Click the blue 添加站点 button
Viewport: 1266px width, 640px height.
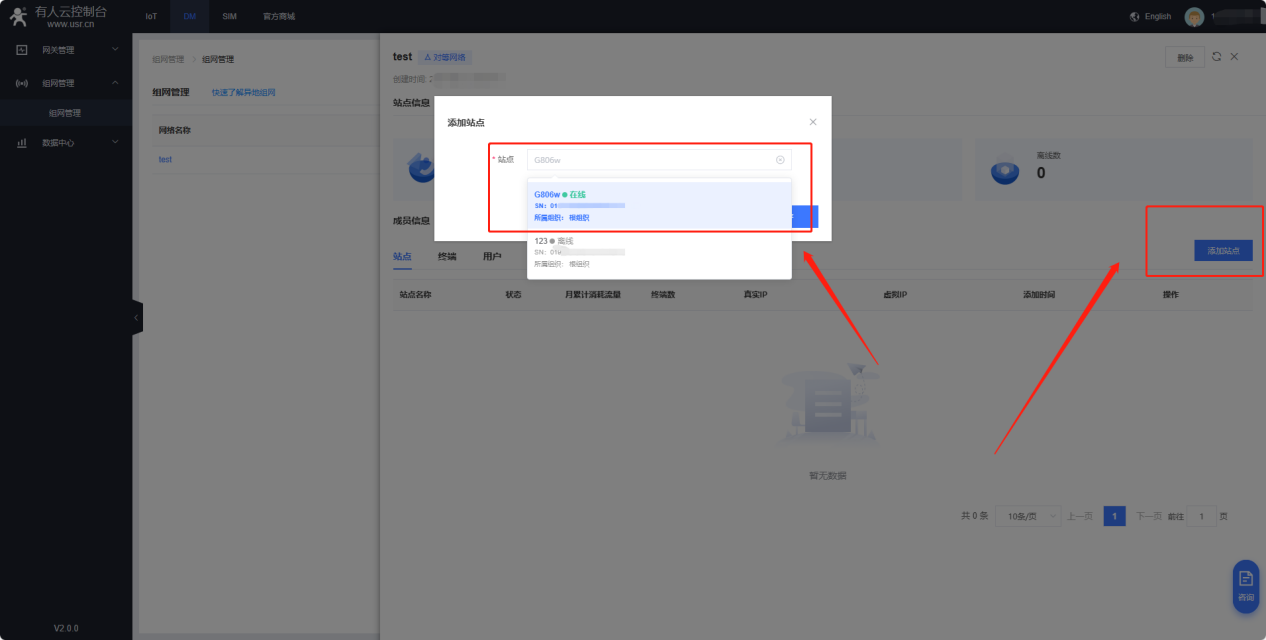1223,251
